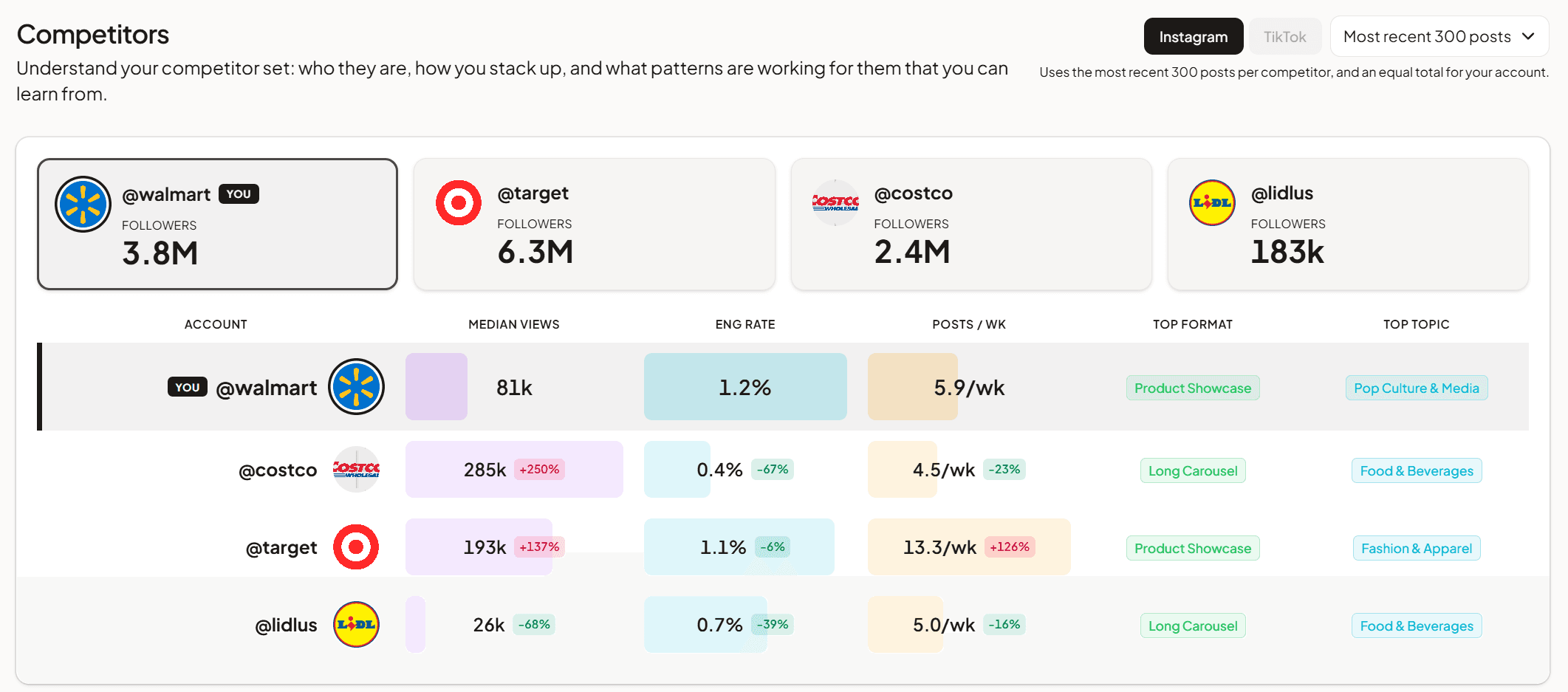The height and width of the screenshot is (692, 1568).
Task: Click the -23% posts badge for Costco
Action: coord(1004,470)
